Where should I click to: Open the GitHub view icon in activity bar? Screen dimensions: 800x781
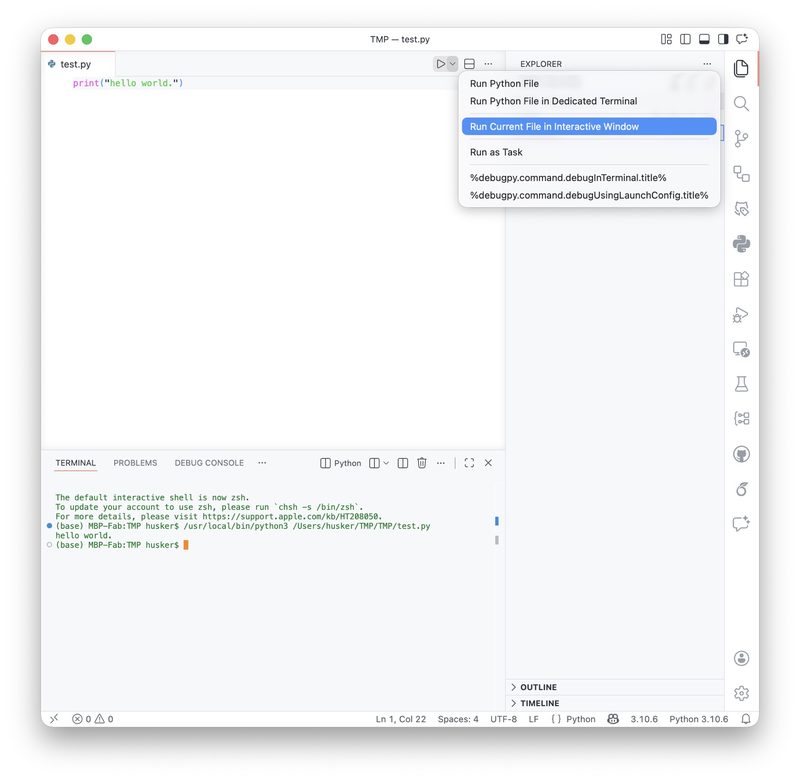pyautogui.click(x=741, y=454)
